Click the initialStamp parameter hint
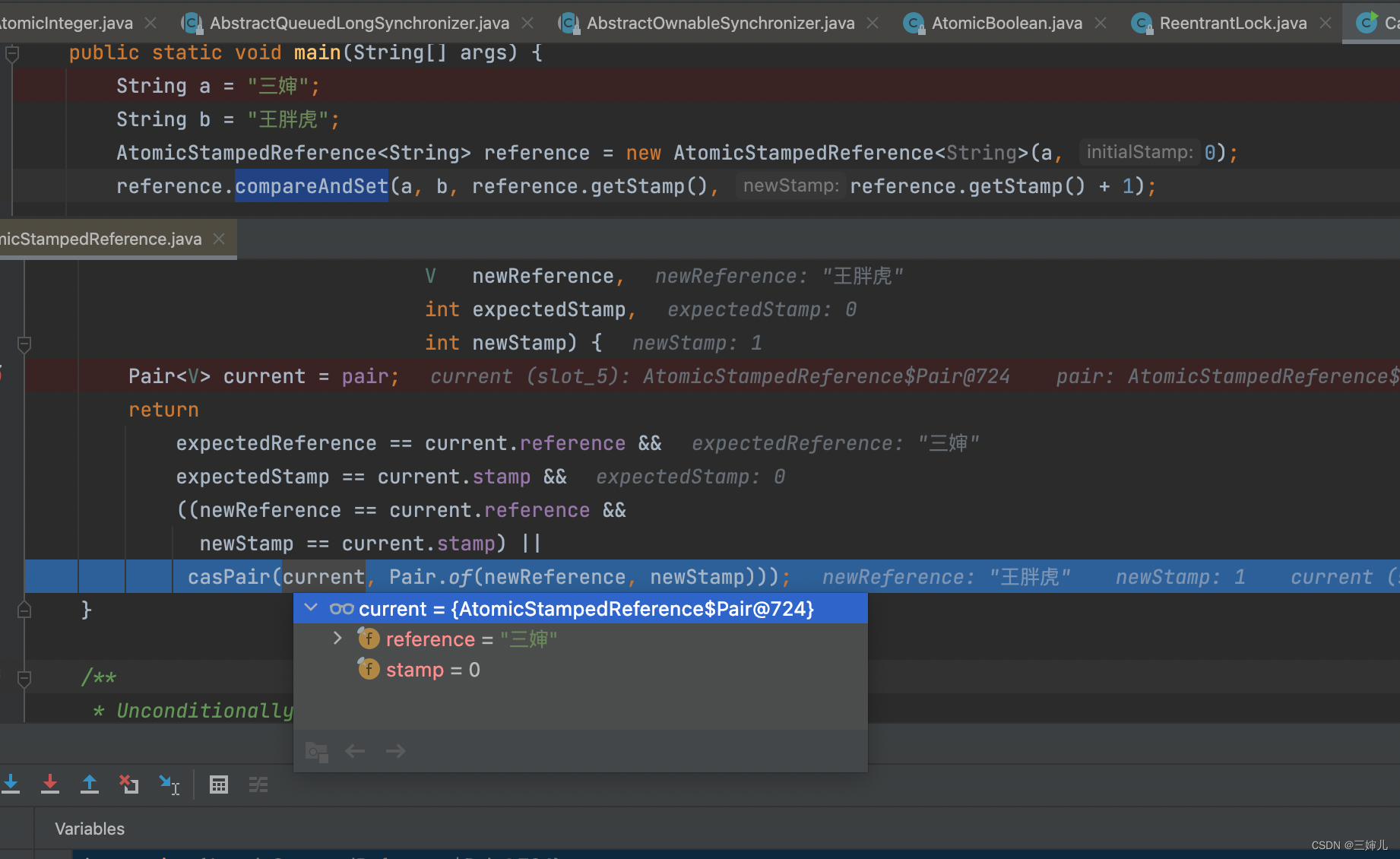 1139,152
